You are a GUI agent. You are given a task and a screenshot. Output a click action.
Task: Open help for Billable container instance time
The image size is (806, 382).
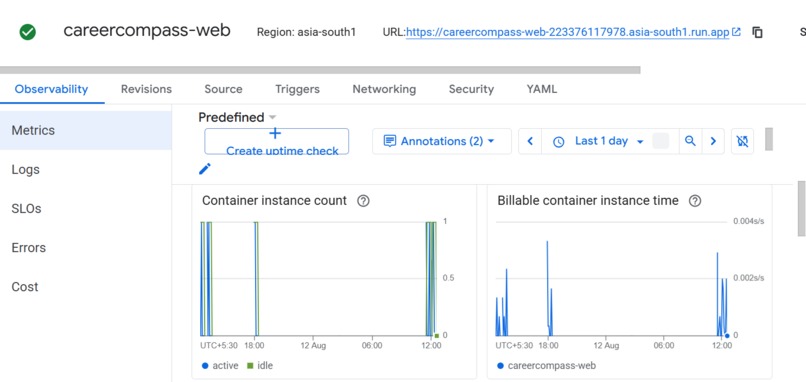point(694,201)
